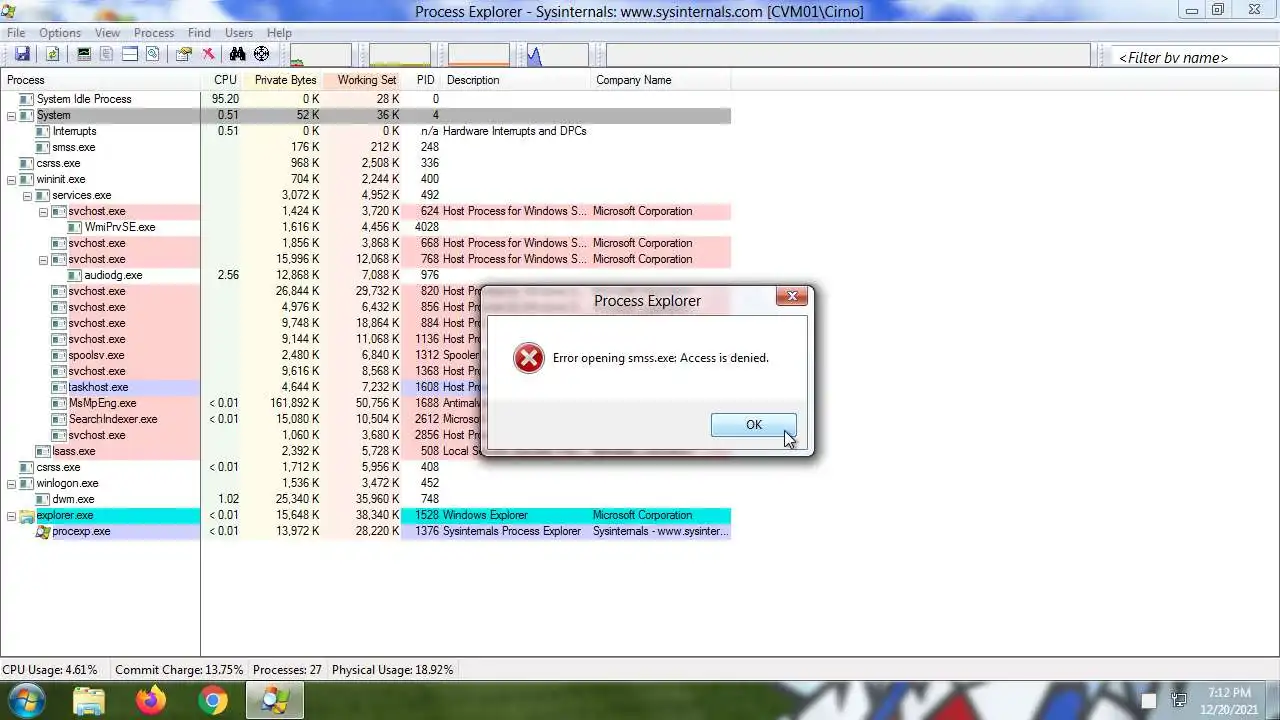Sort by the Process column header
The height and width of the screenshot is (720, 1280).
[100, 80]
